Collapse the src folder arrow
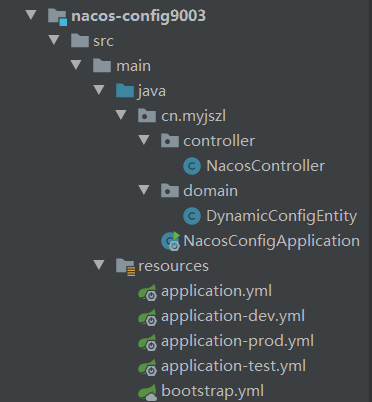 pos(54,40)
